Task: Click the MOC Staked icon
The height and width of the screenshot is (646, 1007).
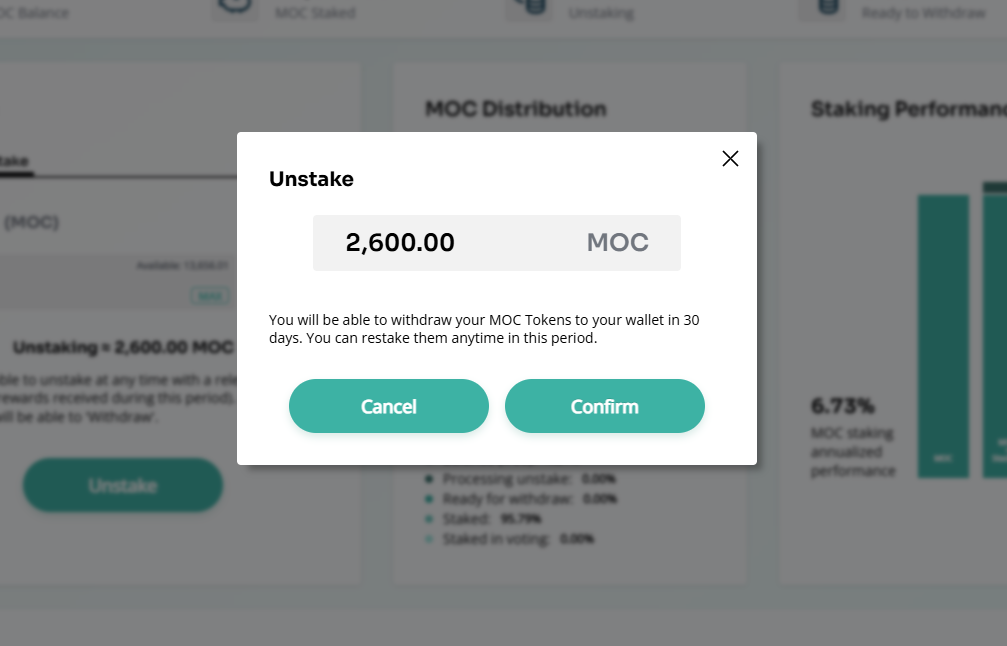Action: [x=236, y=8]
